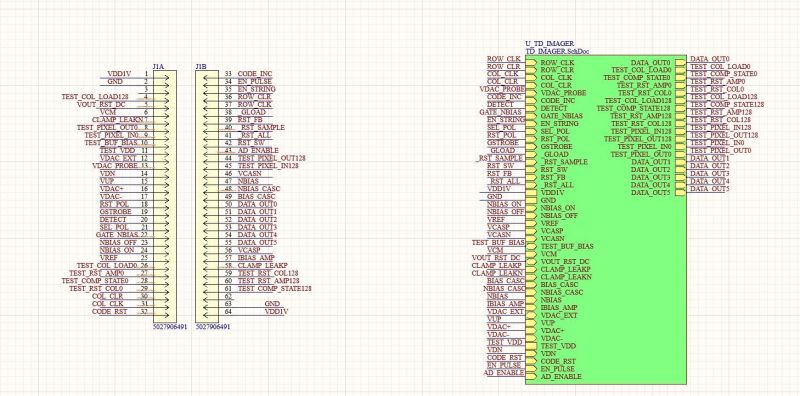This screenshot has height=396, width=800.
Task: Select unconnected pin number 62 on J1B
Action: (228, 296)
